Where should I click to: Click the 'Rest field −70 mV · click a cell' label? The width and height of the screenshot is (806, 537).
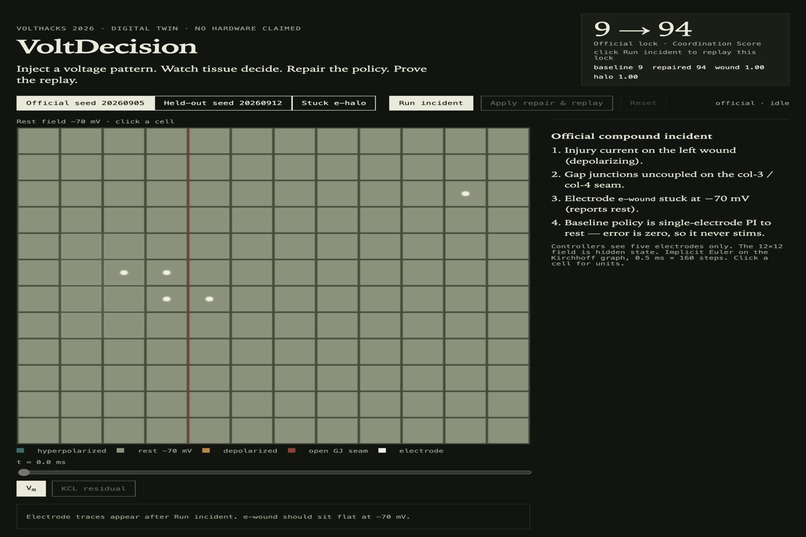point(95,122)
